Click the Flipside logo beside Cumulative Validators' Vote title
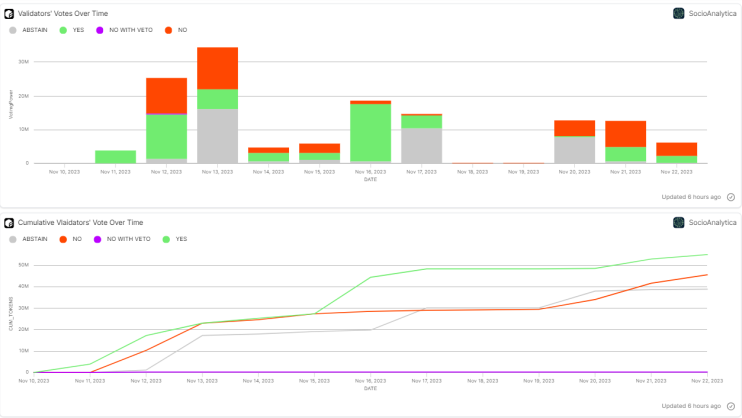This screenshot has width=742, height=418. [x=9, y=222]
